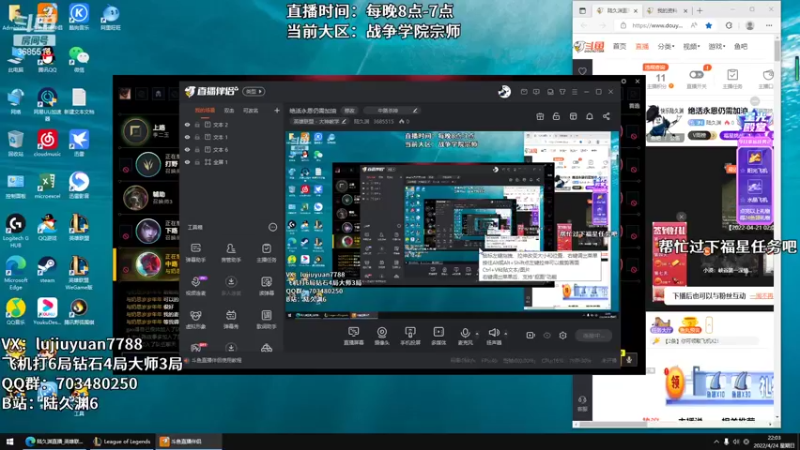
Task: Open the browser more options menu
Action: pos(769,26)
